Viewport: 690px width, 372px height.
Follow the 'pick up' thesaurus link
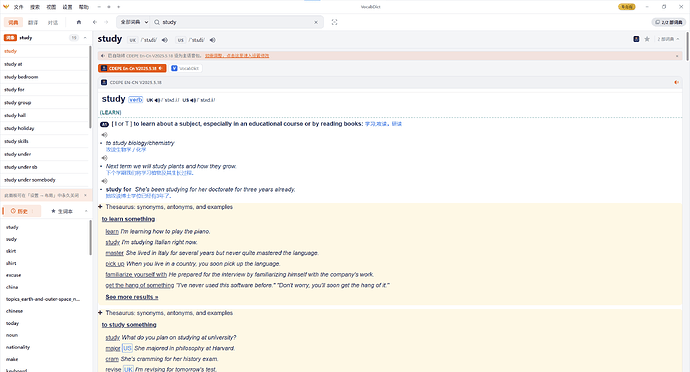[x=115, y=264]
